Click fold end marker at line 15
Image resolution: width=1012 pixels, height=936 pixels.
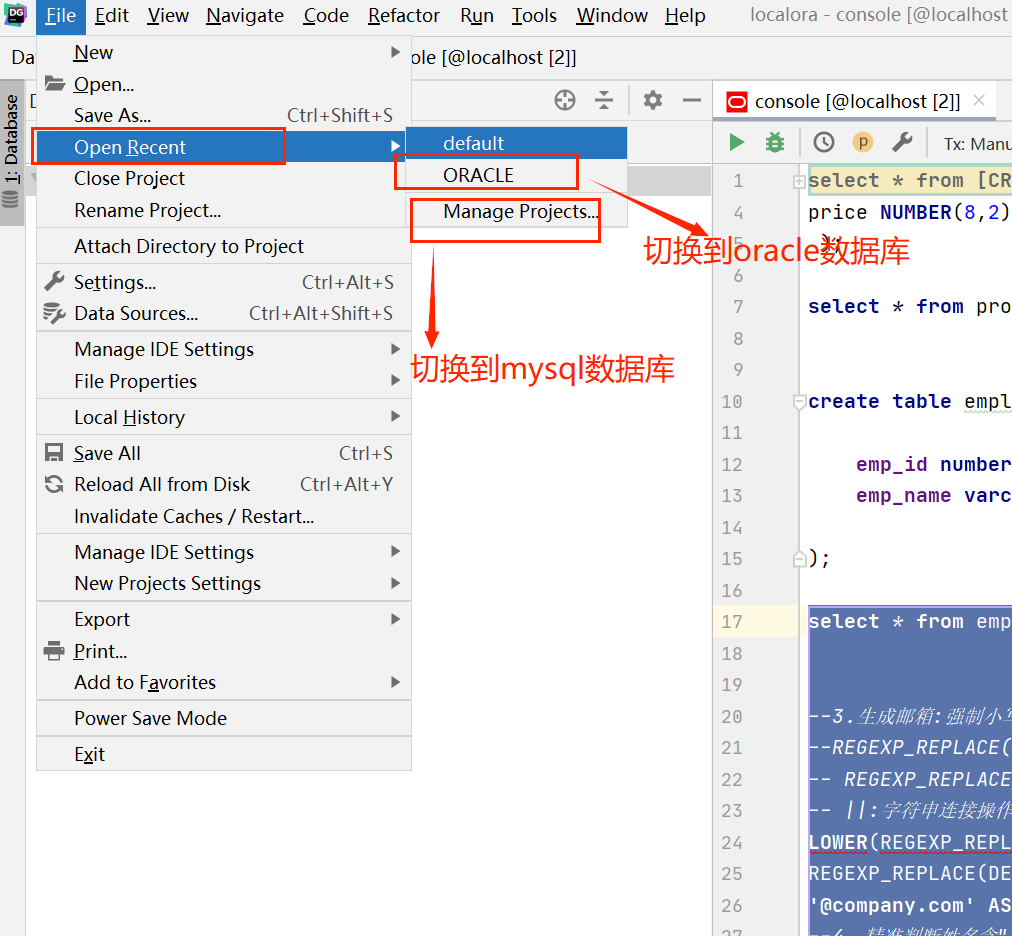(x=799, y=558)
